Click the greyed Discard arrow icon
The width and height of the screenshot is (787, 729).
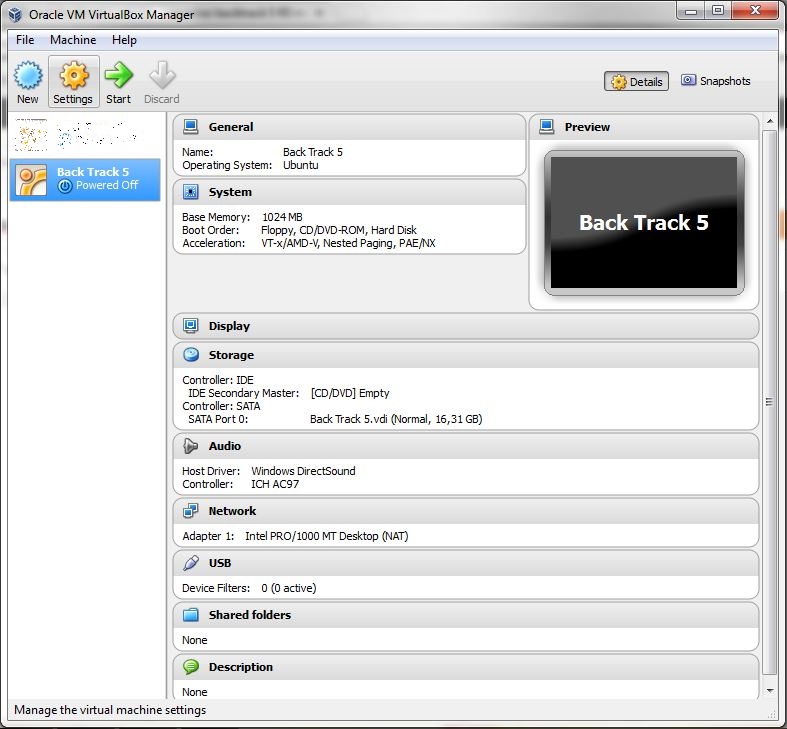coord(162,75)
